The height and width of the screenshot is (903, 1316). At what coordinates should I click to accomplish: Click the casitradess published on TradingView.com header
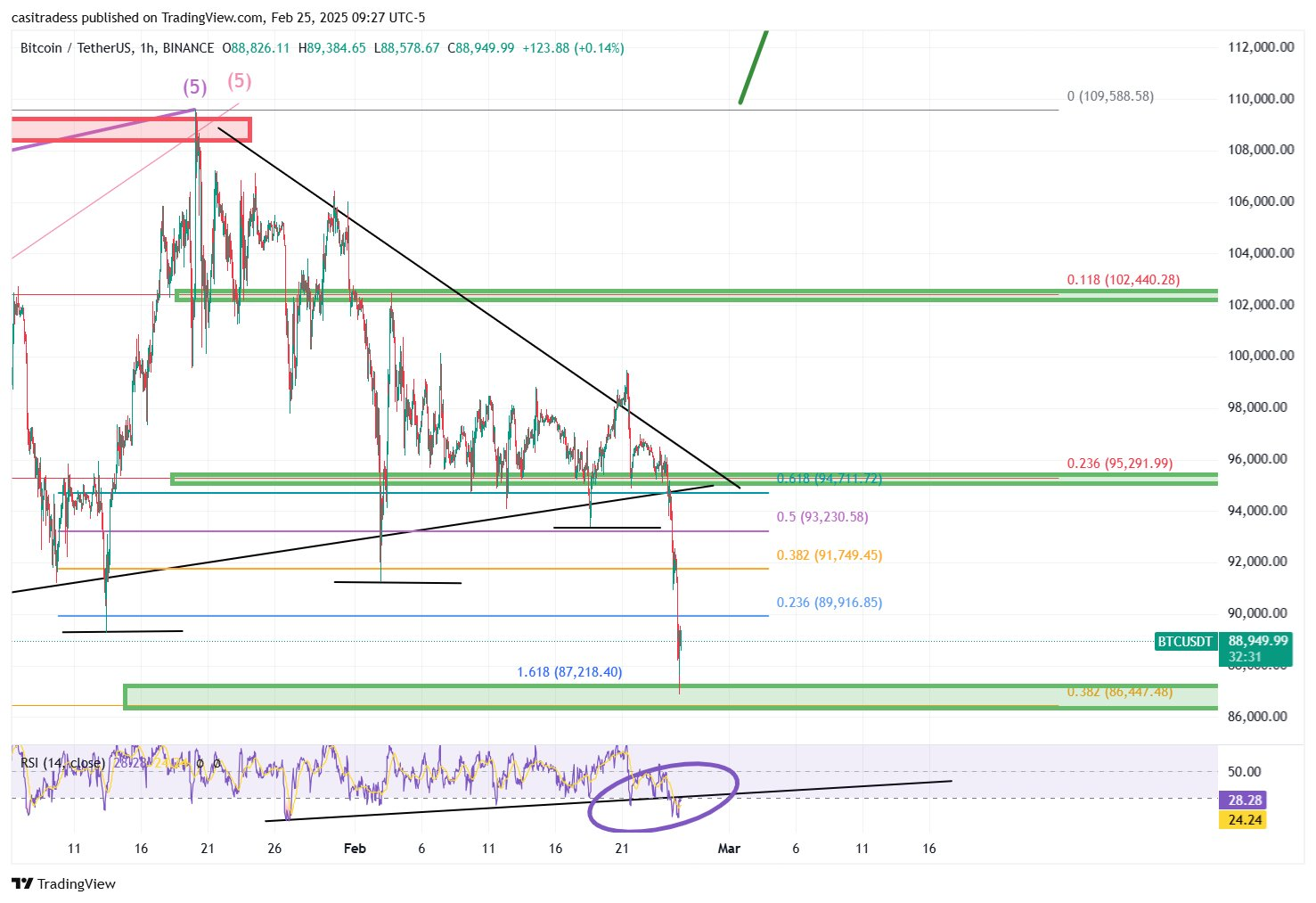pos(218,17)
